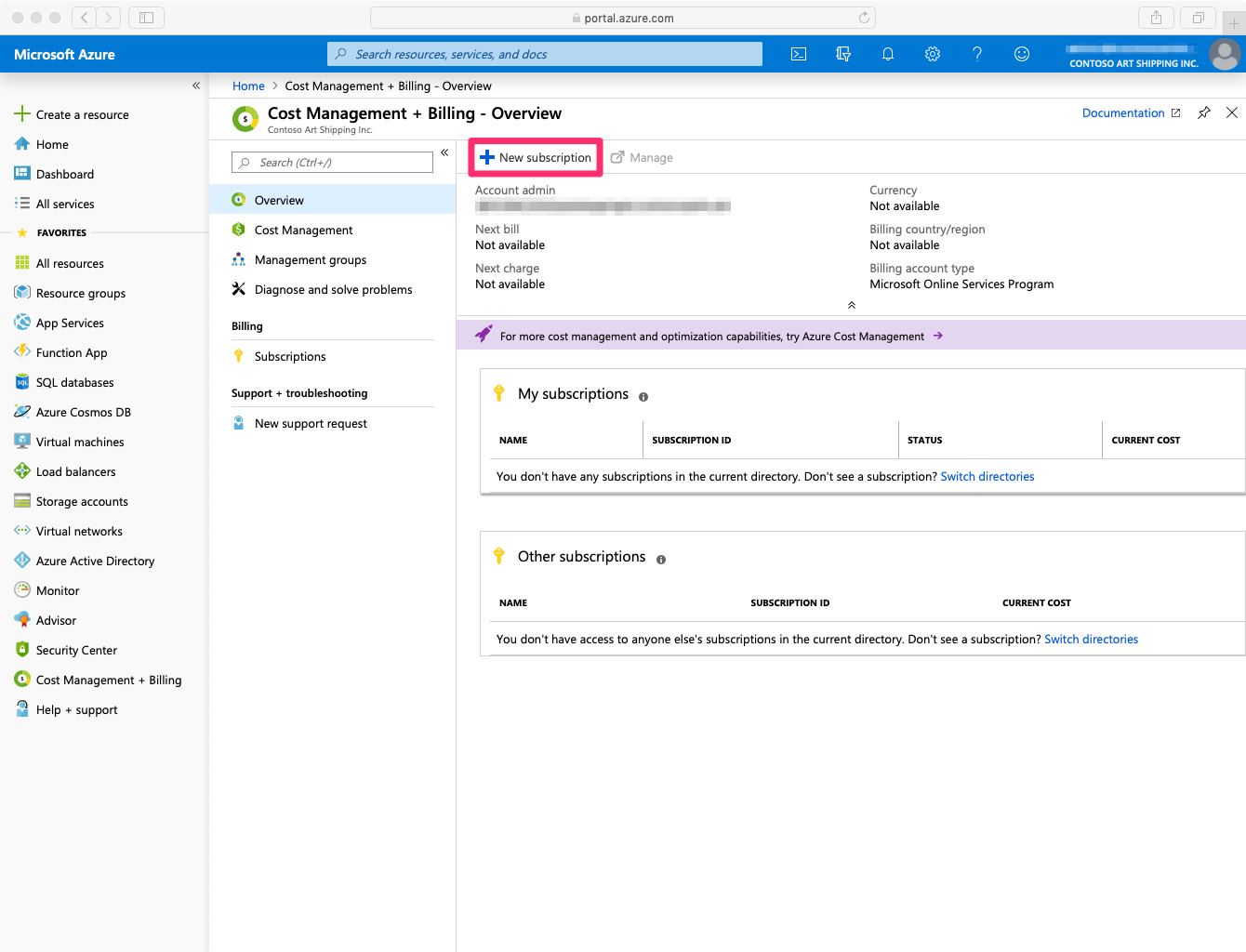The image size is (1246, 952).
Task: Focus the Search resources, services, docs box
Action: pyautogui.click(x=545, y=54)
